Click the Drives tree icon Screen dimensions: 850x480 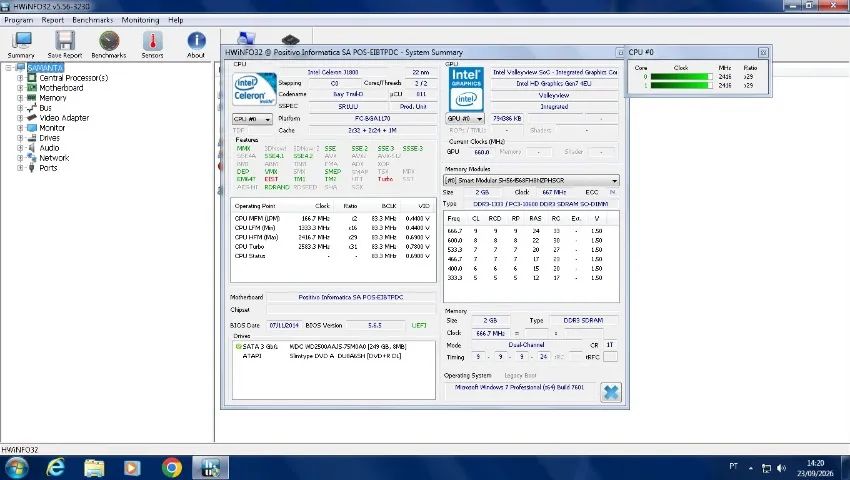(x=32, y=138)
